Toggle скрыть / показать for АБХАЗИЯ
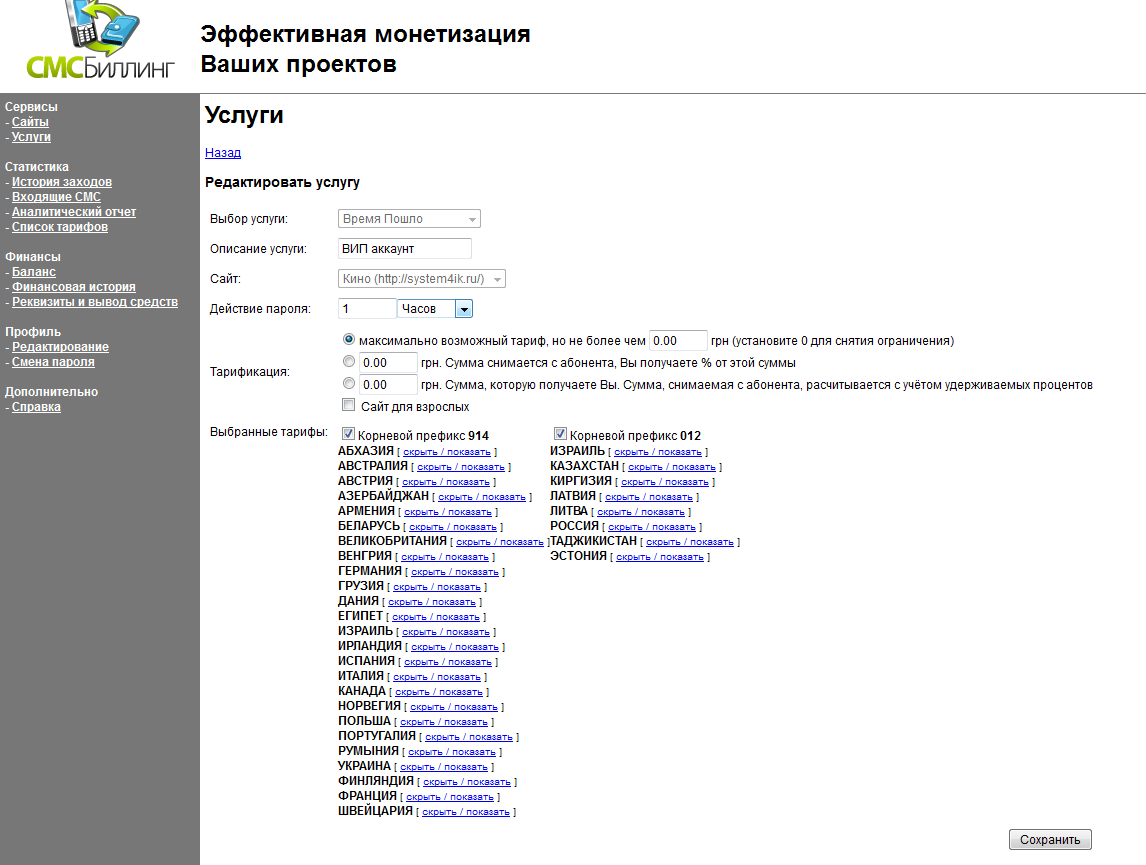The width and height of the screenshot is (1146, 865). (x=447, y=452)
